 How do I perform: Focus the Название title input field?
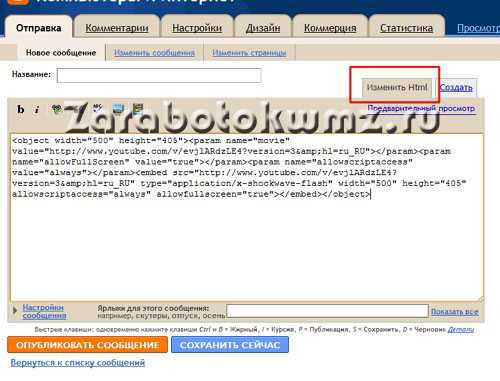click(159, 75)
